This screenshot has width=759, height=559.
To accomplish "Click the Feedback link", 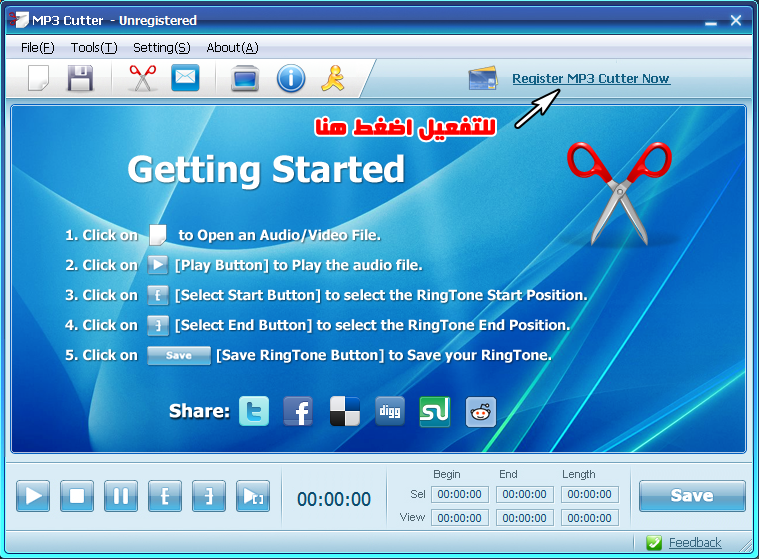I will (695, 543).
